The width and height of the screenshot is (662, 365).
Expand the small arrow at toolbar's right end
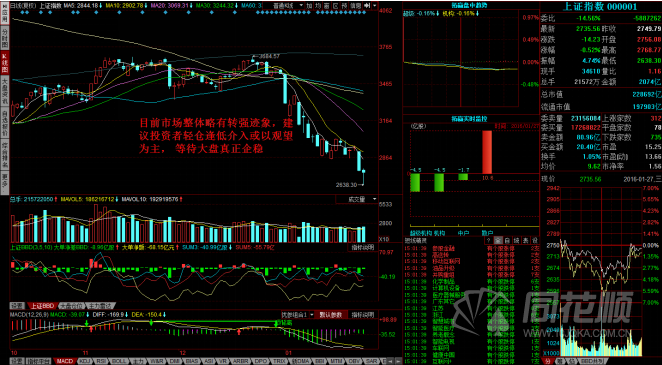pos(375,5)
